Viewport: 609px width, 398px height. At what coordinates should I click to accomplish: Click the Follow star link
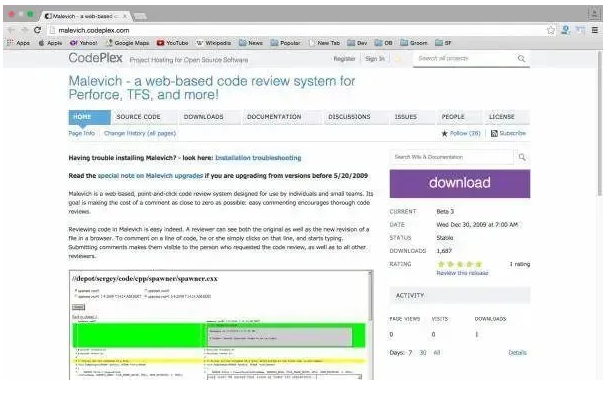click(461, 133)
